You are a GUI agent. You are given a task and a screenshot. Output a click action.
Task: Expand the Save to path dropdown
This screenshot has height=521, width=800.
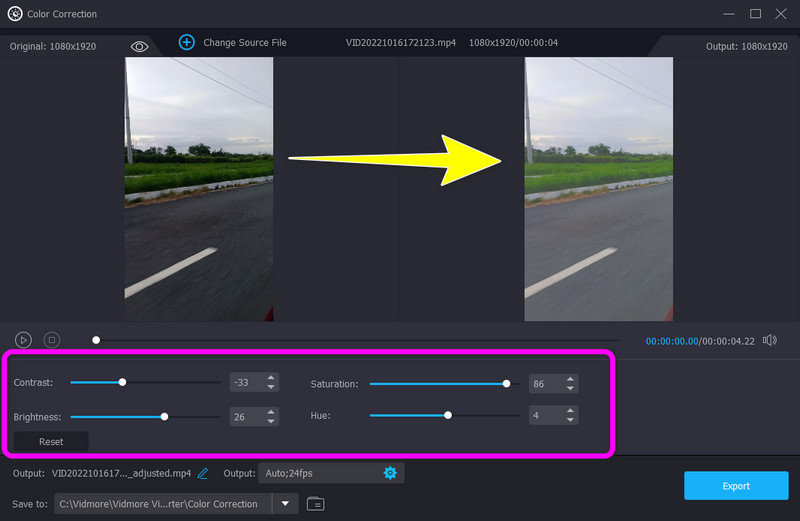pyautogui.click(x=285, y=503)
